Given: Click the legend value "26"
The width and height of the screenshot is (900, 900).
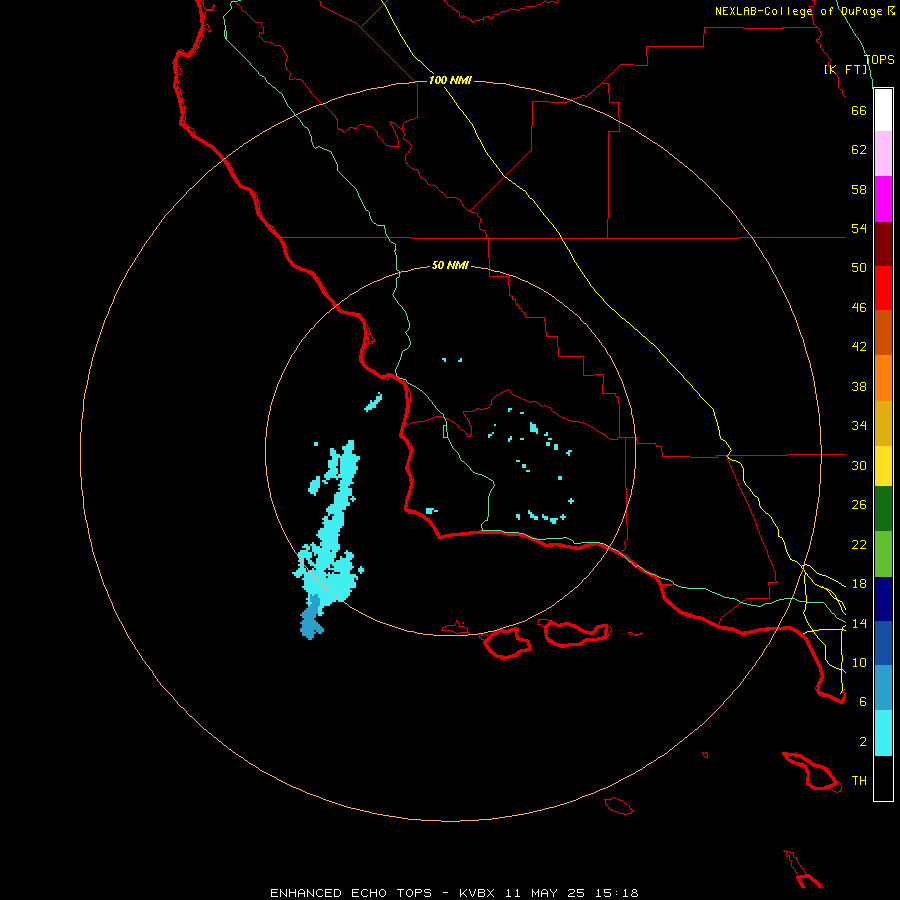Looking at the screenshot, I should coord(859,505).
